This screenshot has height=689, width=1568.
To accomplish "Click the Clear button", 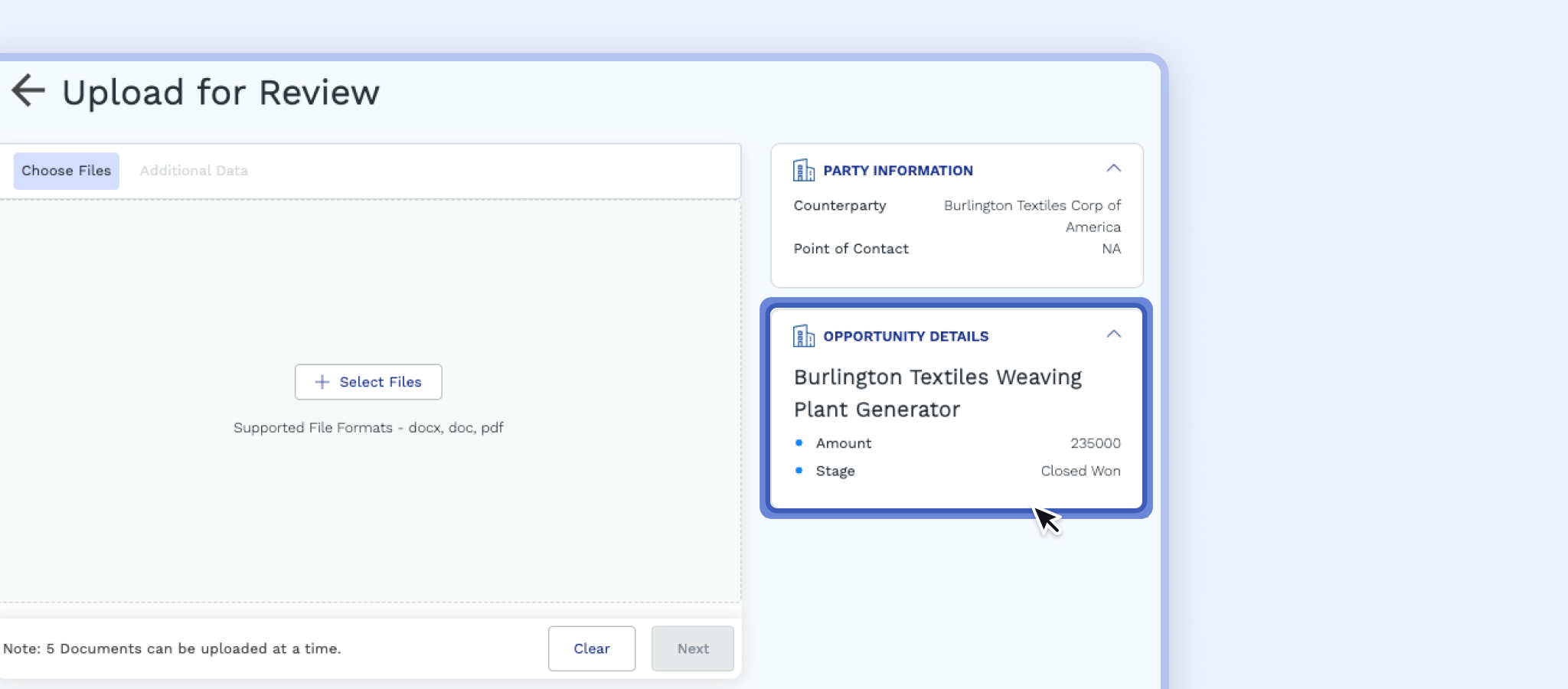I will 592,648.
